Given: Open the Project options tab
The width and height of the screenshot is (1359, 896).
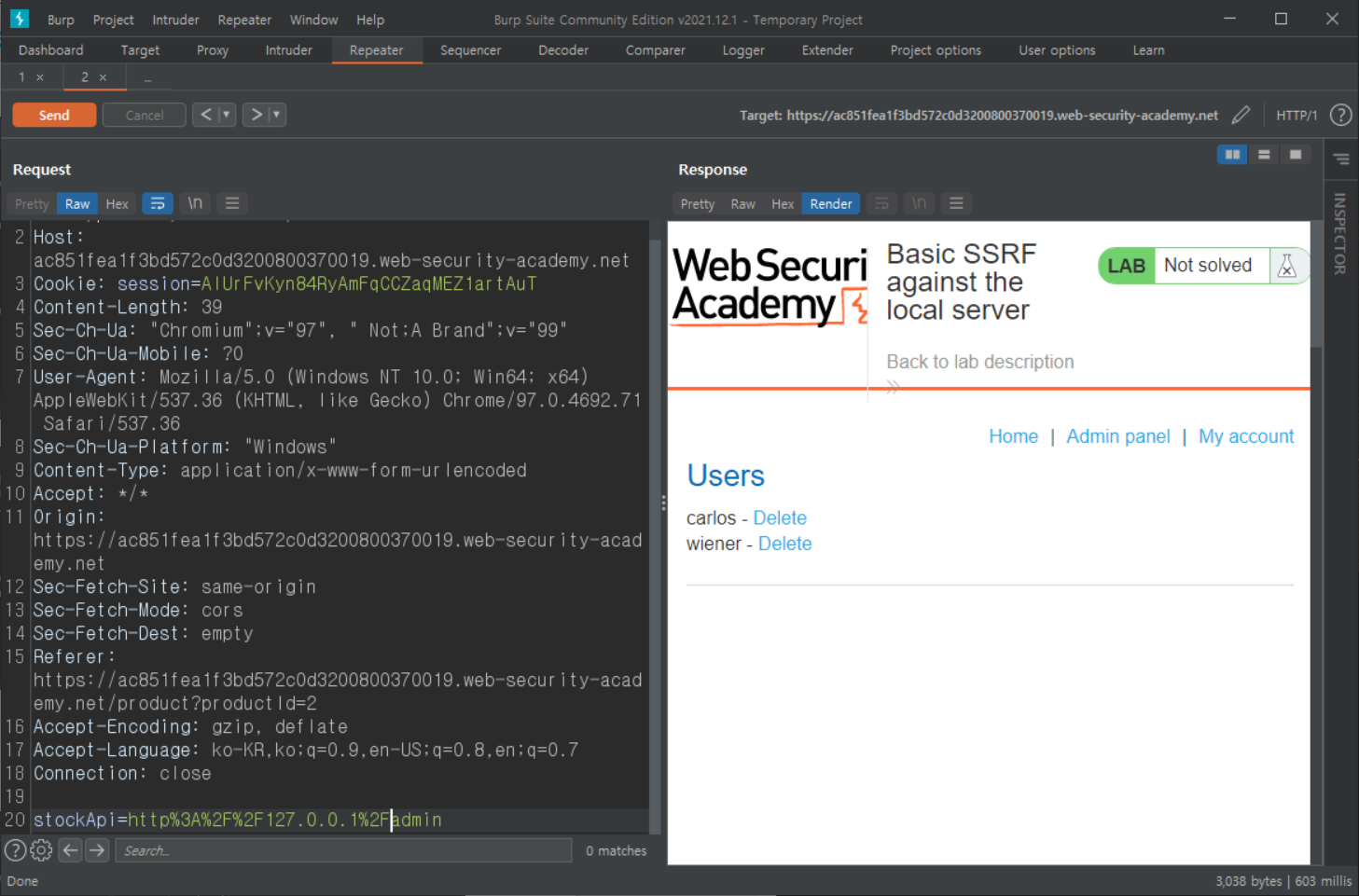Looking at the screenshot, I should pos(936,50).
